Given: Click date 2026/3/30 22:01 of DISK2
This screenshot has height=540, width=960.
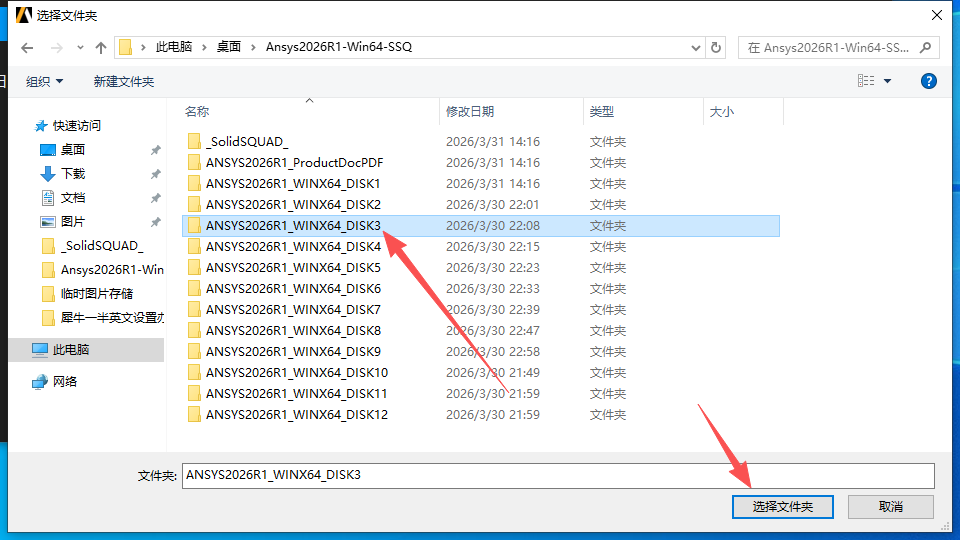Looking at the screenshot, I should click(493, 204).
